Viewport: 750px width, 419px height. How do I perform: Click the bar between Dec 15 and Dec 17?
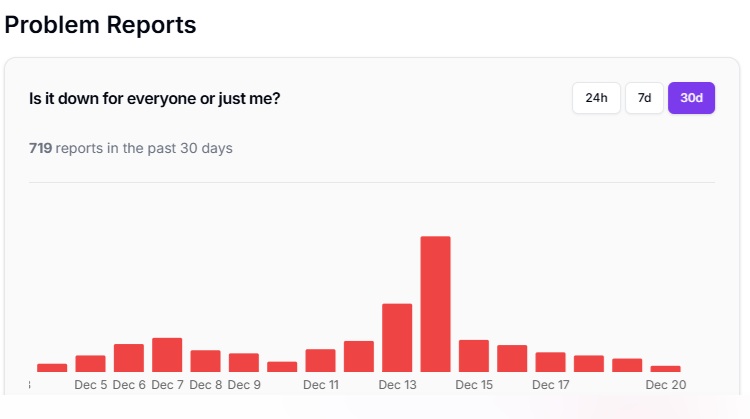[512, 358]
